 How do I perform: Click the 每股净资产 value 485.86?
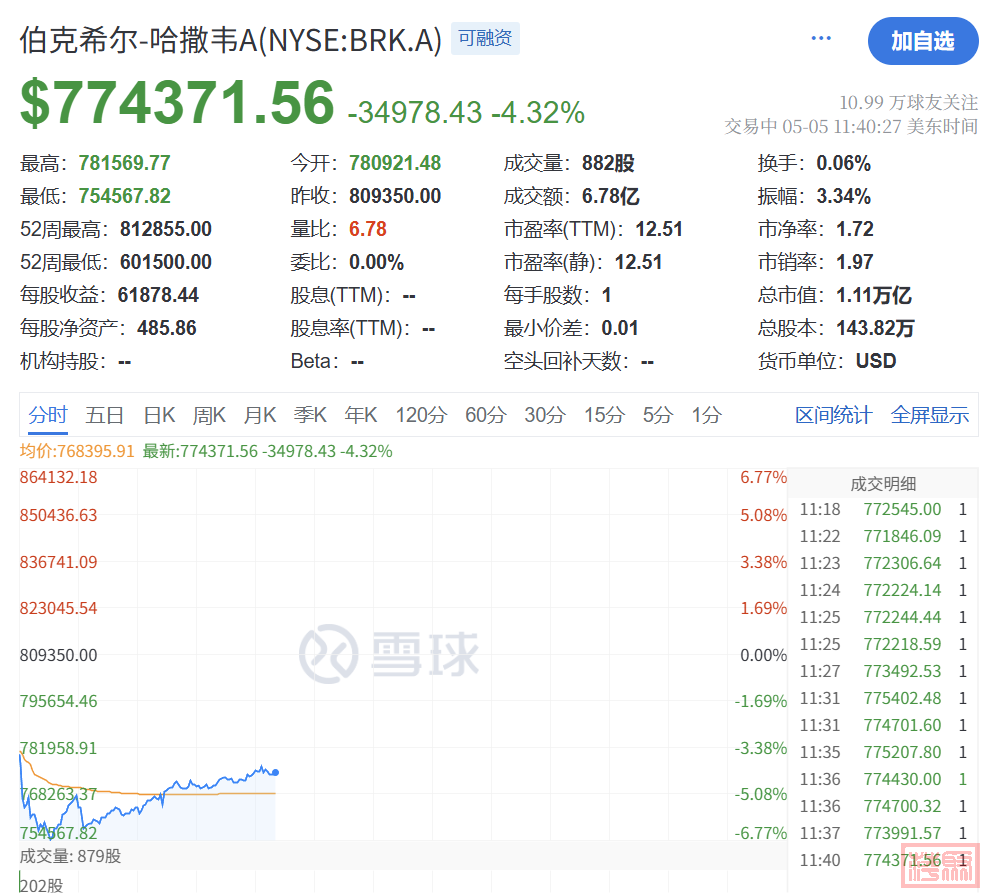point(167,328)
